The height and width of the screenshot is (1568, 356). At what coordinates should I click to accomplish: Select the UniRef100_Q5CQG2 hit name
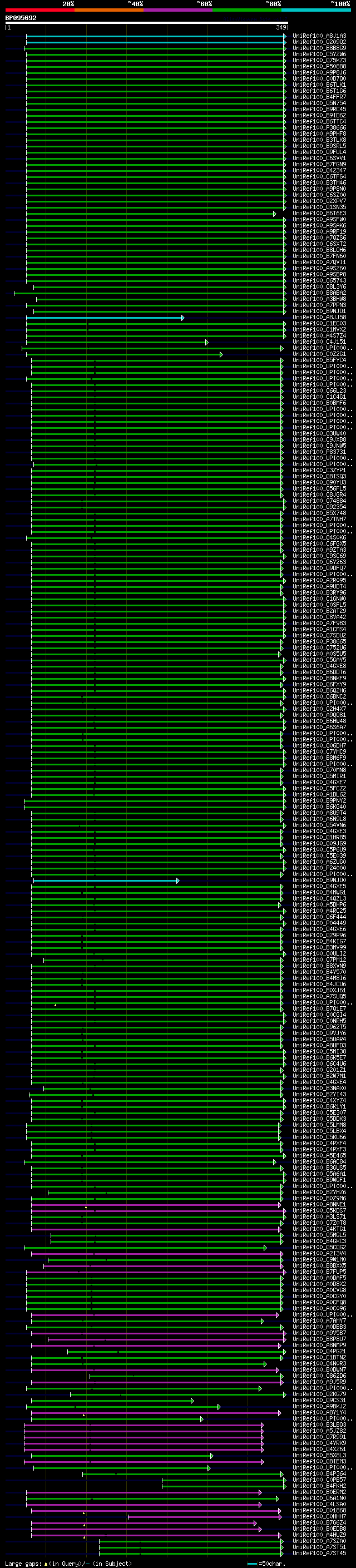pos(319,1247)
